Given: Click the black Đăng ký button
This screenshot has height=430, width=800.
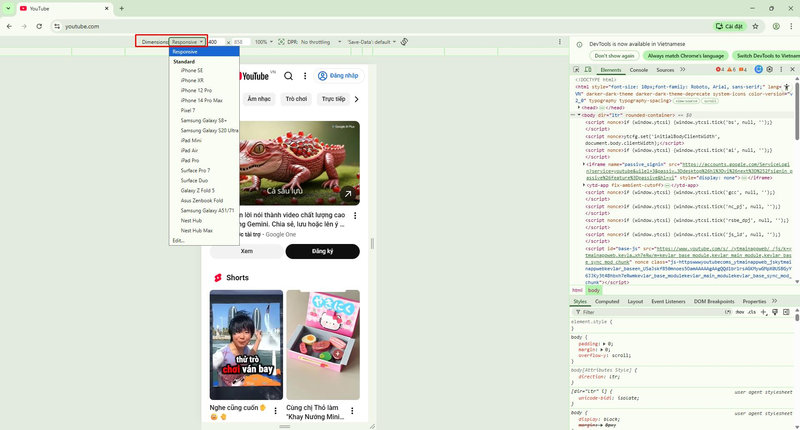Looking at the screenshot, I should pos(322,251).
